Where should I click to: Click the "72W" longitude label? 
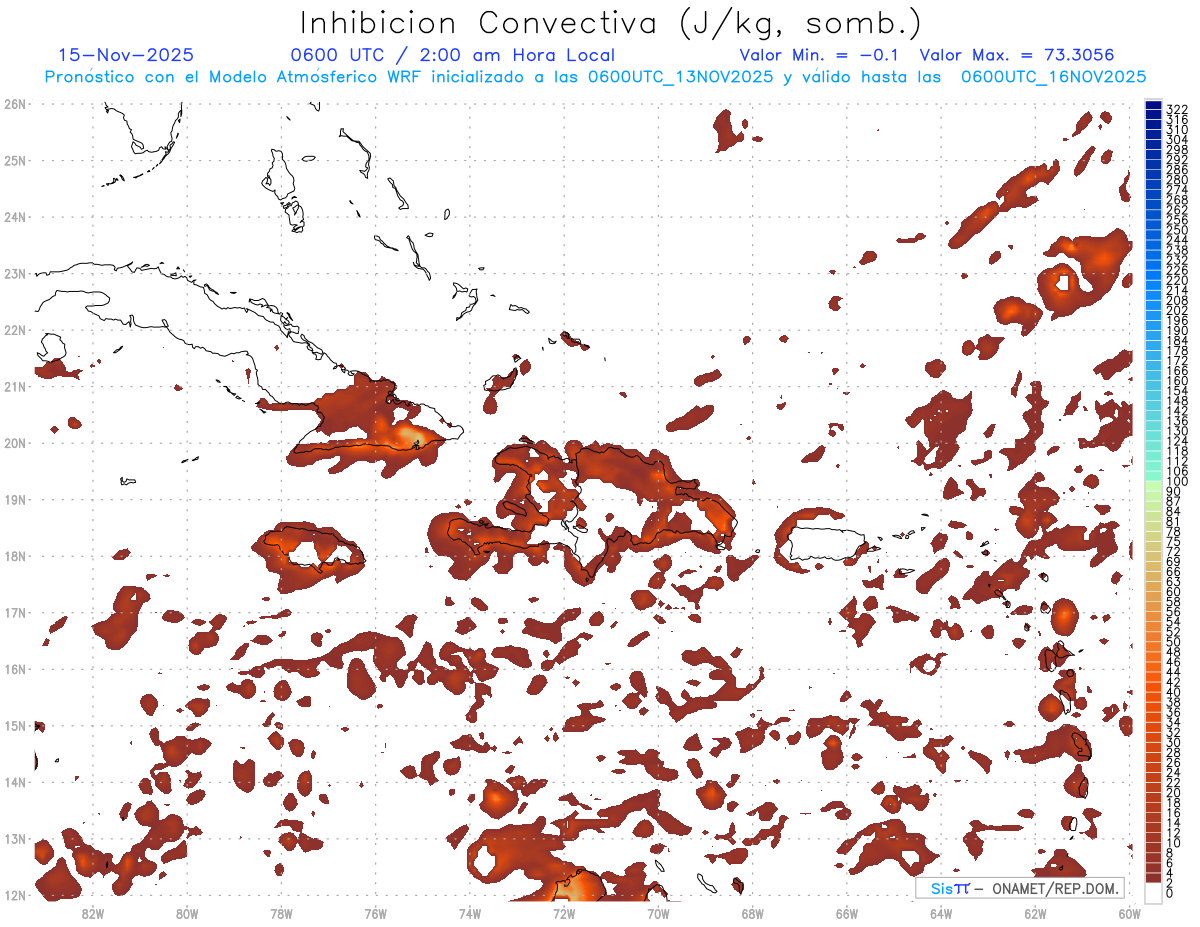(564, 913)
